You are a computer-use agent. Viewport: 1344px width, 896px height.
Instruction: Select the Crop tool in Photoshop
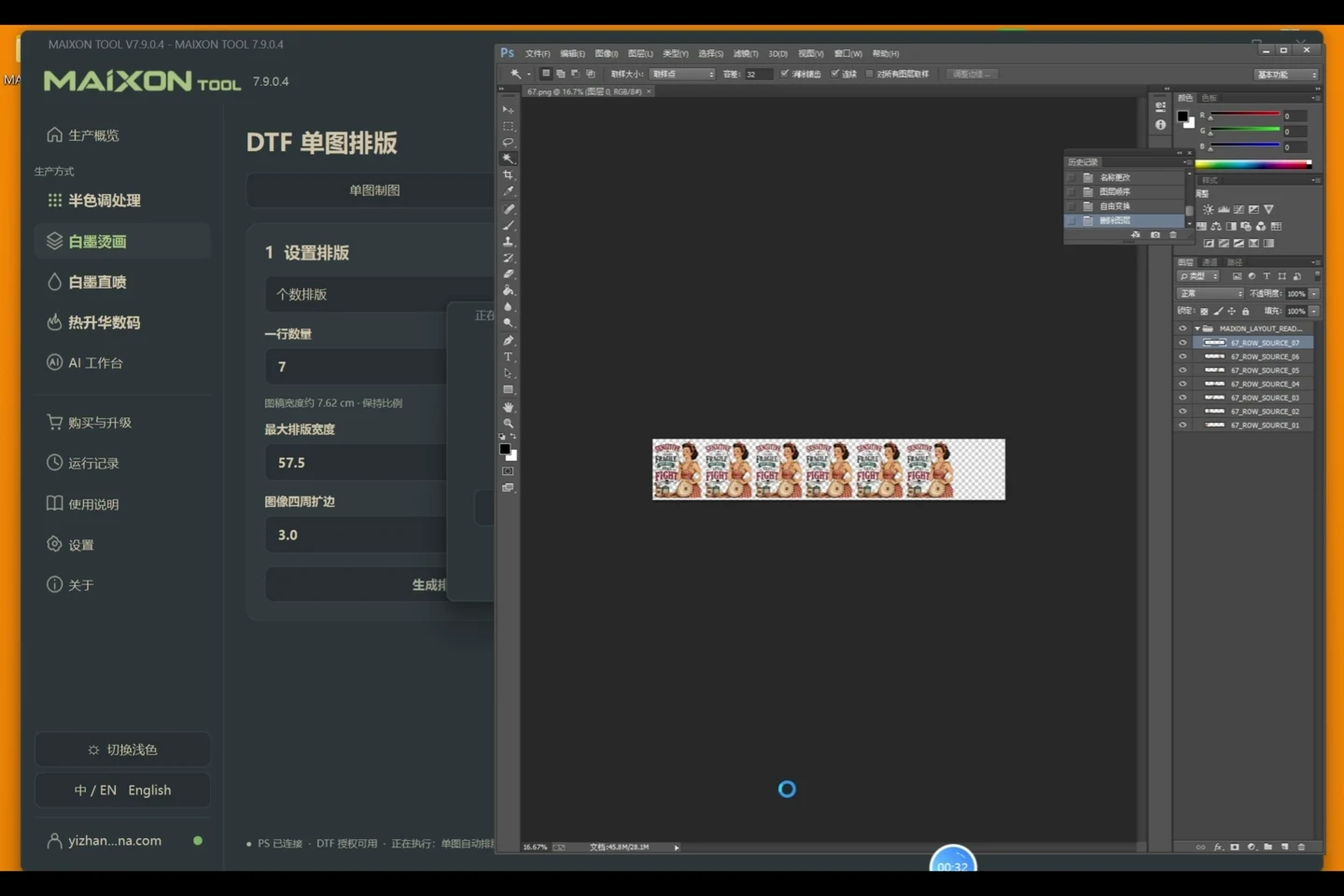[508, 175]
